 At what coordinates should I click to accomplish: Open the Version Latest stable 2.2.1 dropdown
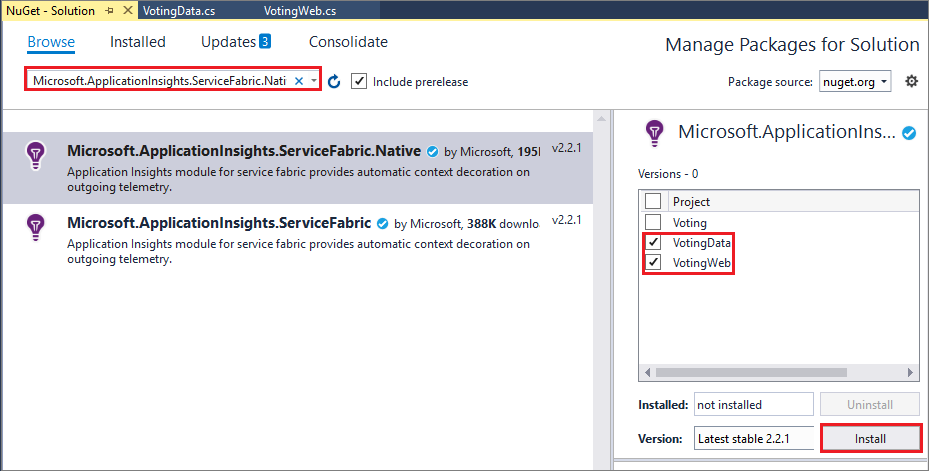pos(754,439)
